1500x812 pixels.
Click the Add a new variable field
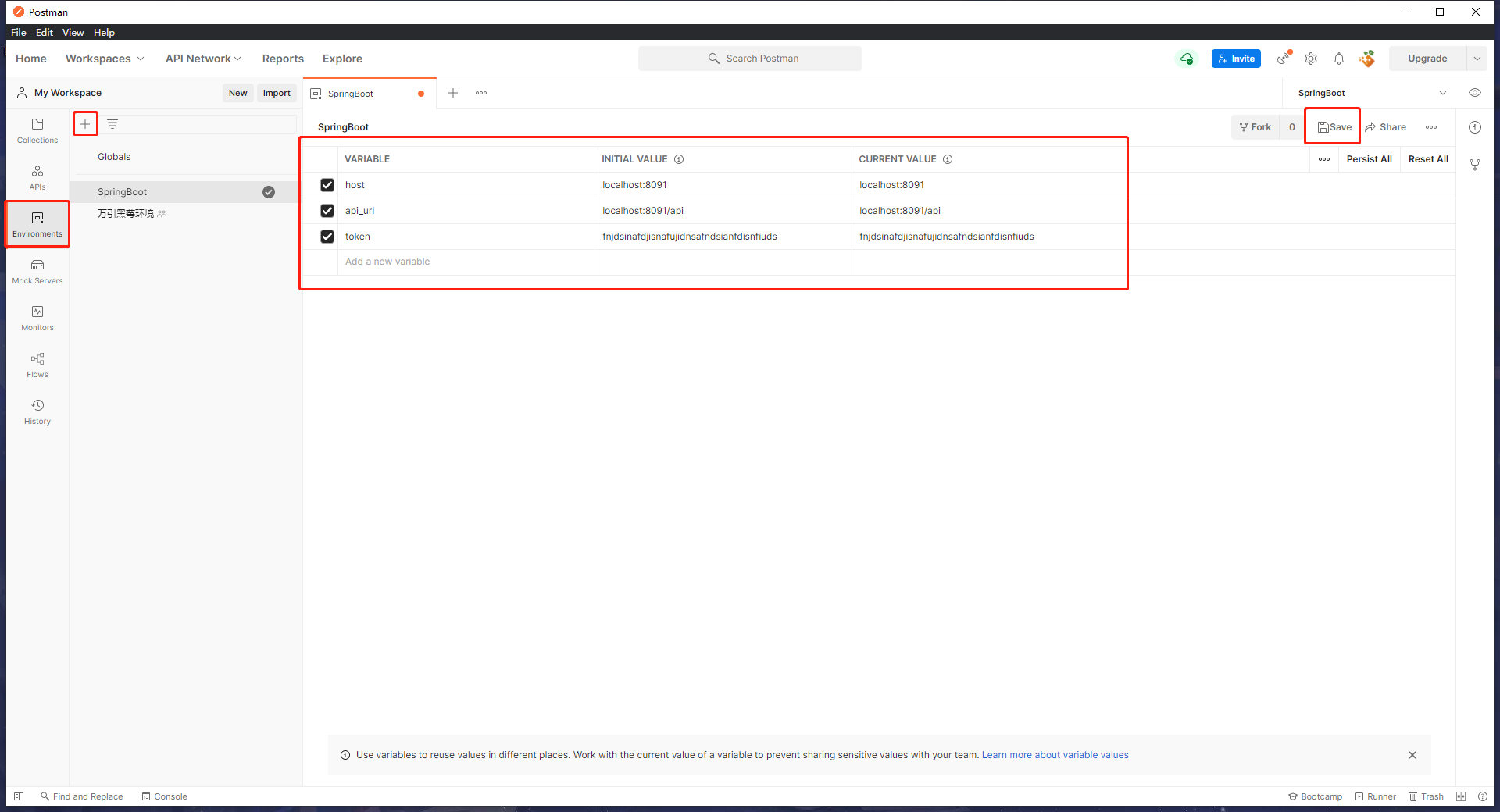[x=466, y=262]
